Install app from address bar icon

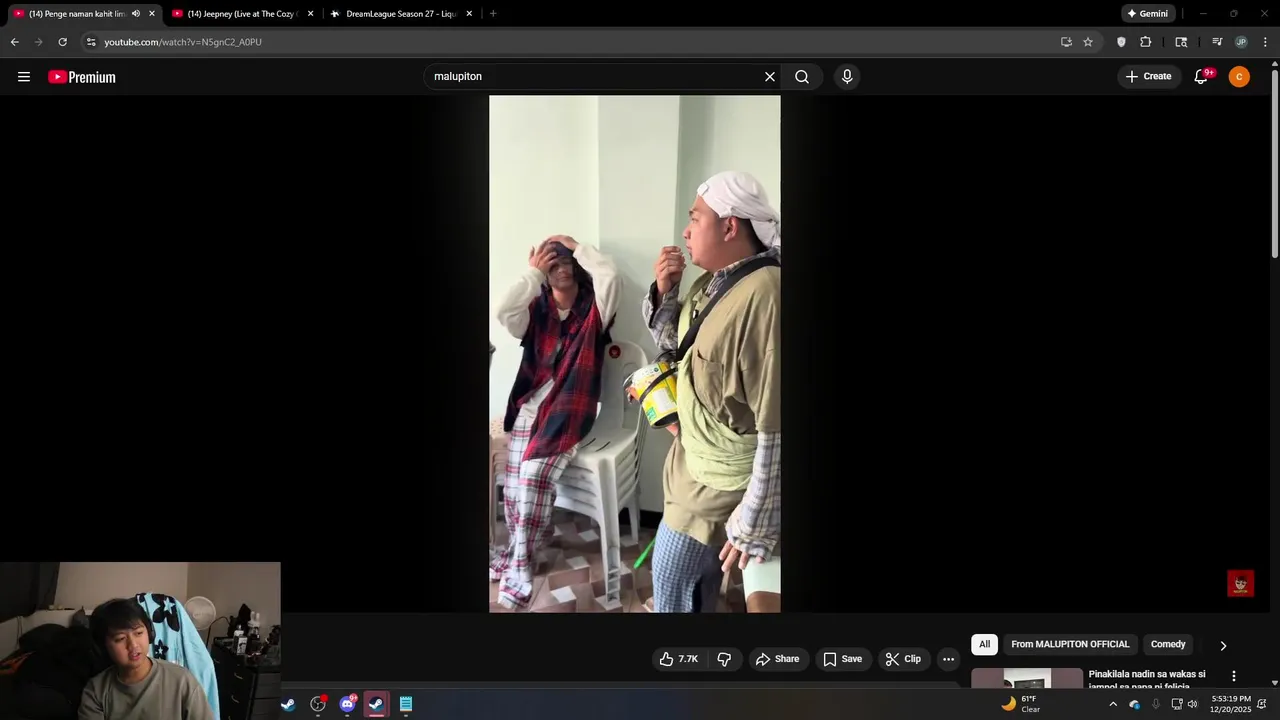click(1066, 42)
